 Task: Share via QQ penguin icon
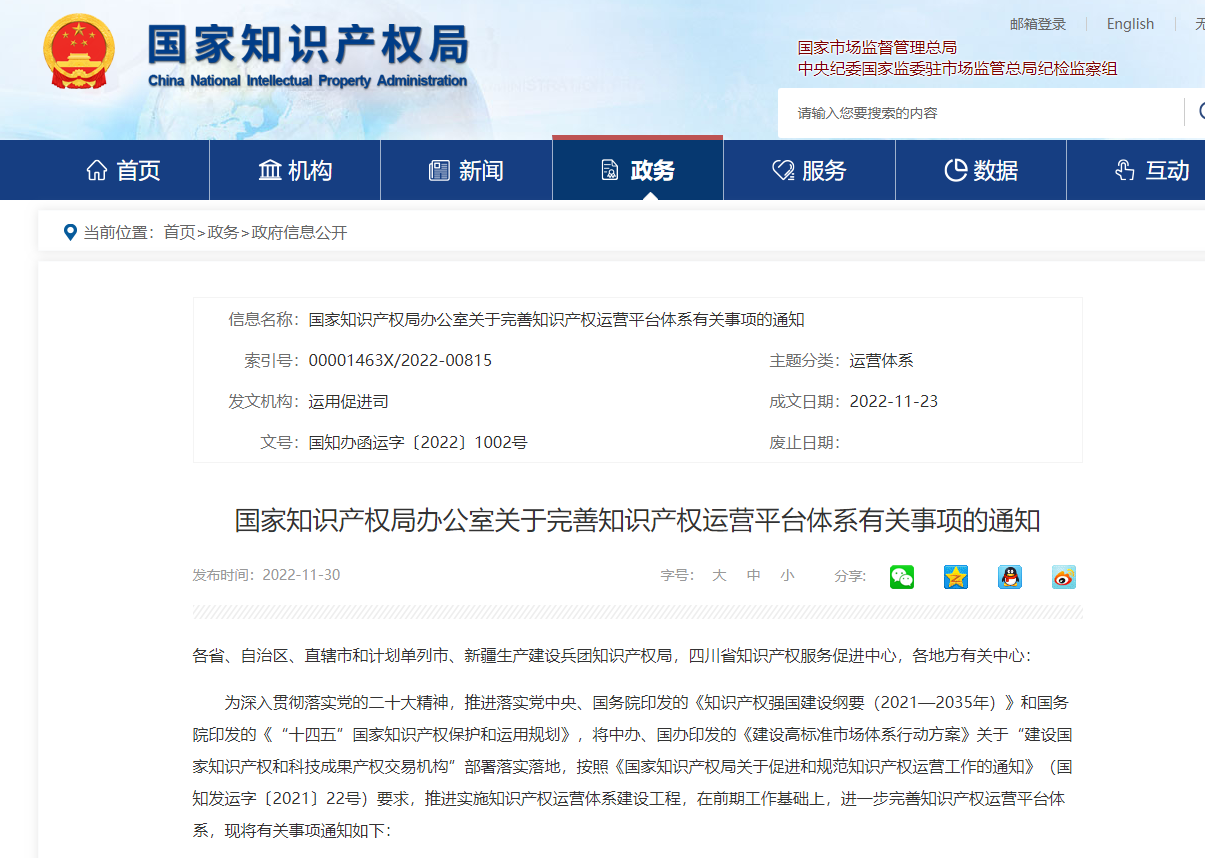[1010, 577]
